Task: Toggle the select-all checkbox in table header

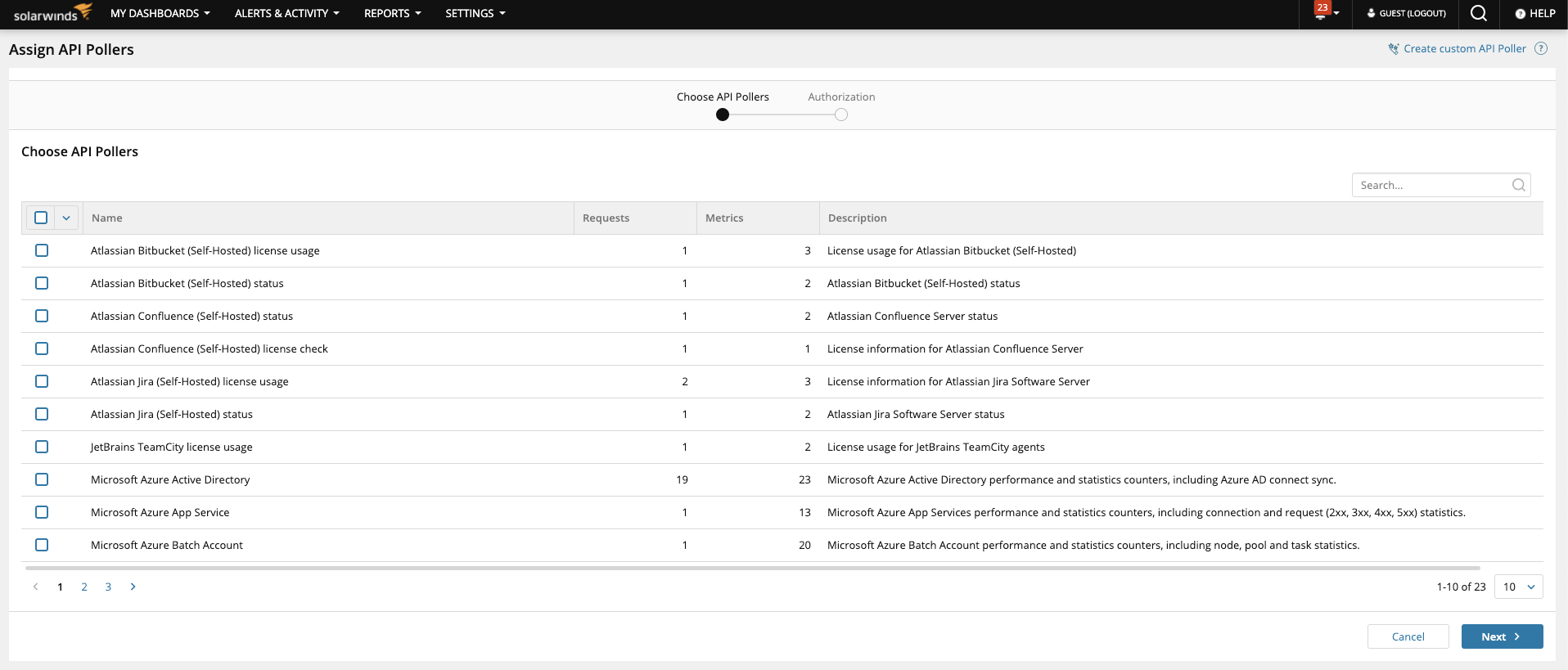Action: [41, 218]
